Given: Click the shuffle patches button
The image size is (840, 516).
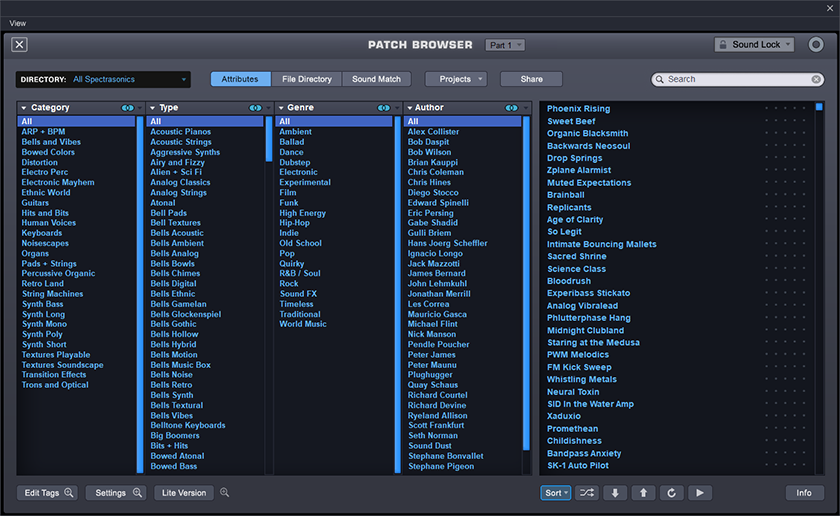Looking at the screenshot, I should pos(587,492).
